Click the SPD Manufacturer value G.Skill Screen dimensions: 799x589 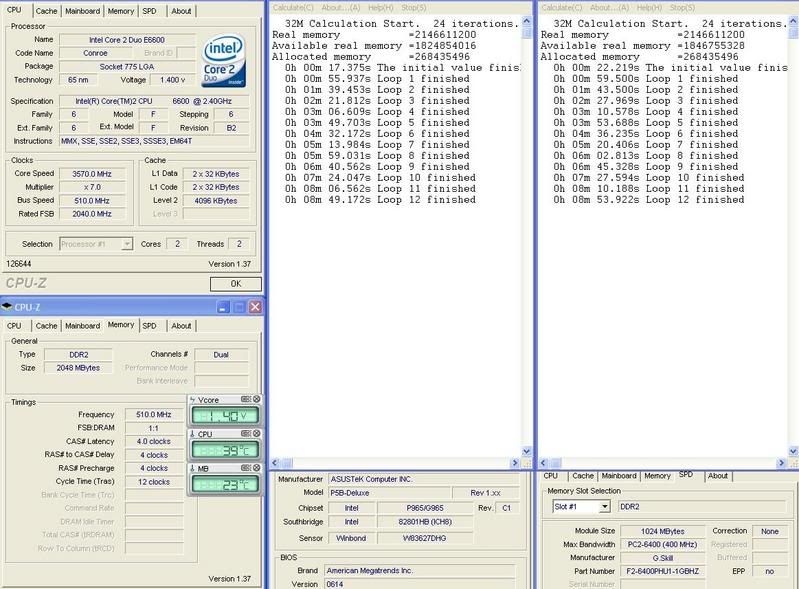pyautogui.click(x=662, y=558)
